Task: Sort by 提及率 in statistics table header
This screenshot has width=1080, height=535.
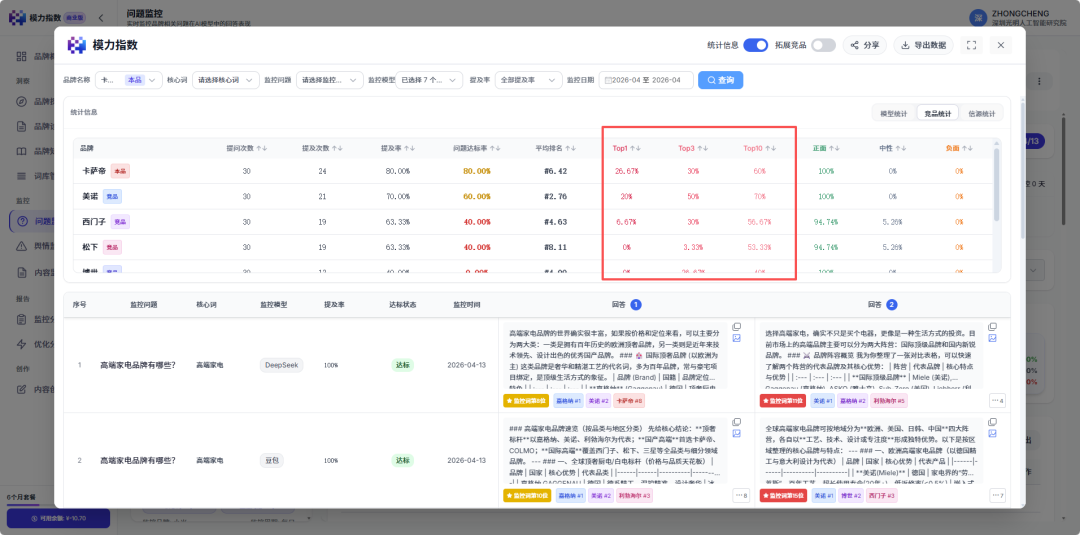Action: coord(412,148)
